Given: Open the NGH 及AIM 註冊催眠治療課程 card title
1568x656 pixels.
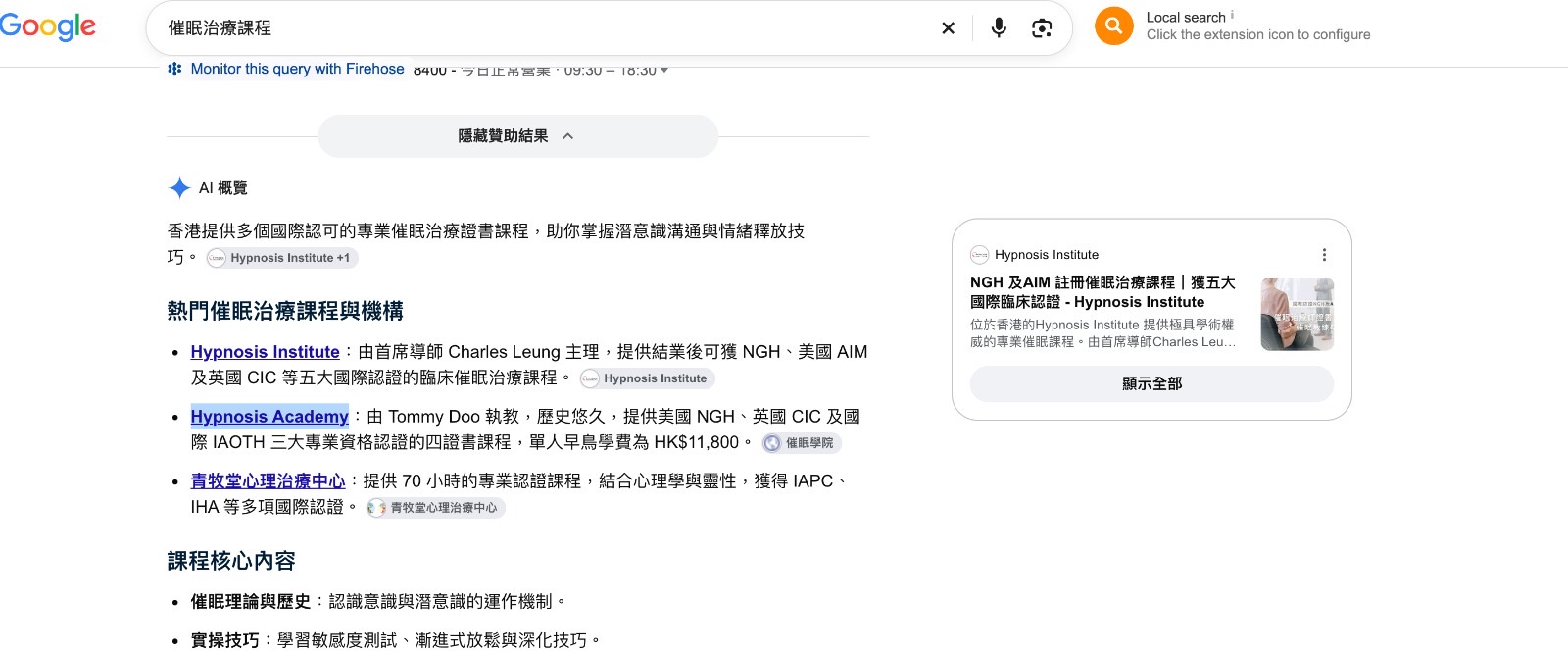Looking at the screenshot, I should pos(1103,292).
